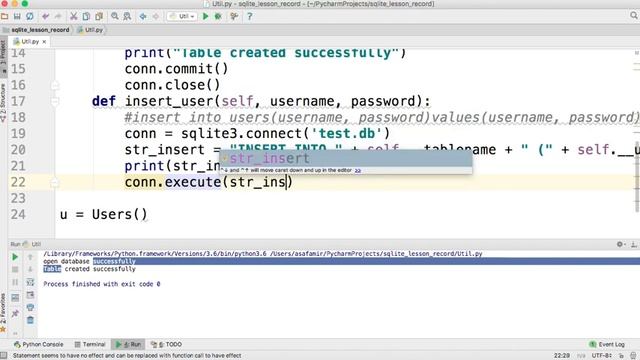
Task: Click the Save All toolbar icon
Action: 17,16
